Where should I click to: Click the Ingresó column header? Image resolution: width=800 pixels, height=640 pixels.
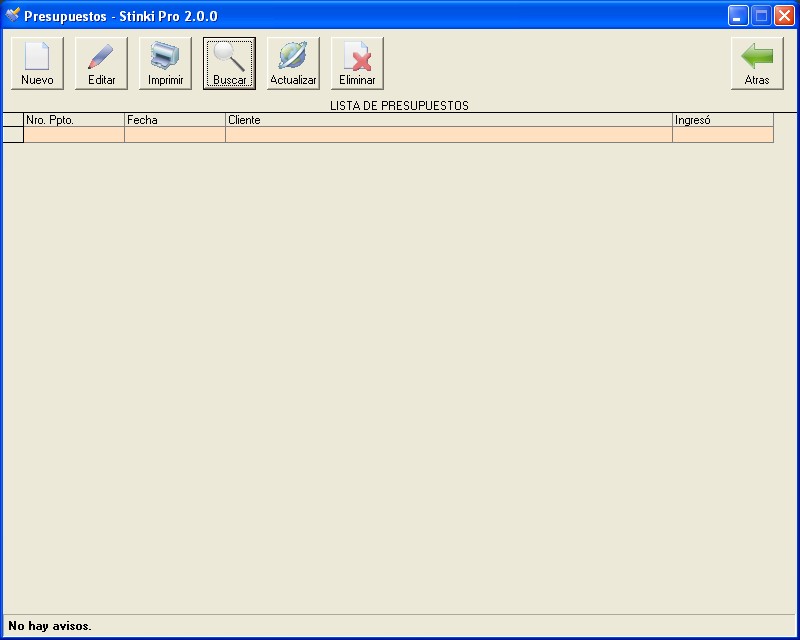(723, 120)
